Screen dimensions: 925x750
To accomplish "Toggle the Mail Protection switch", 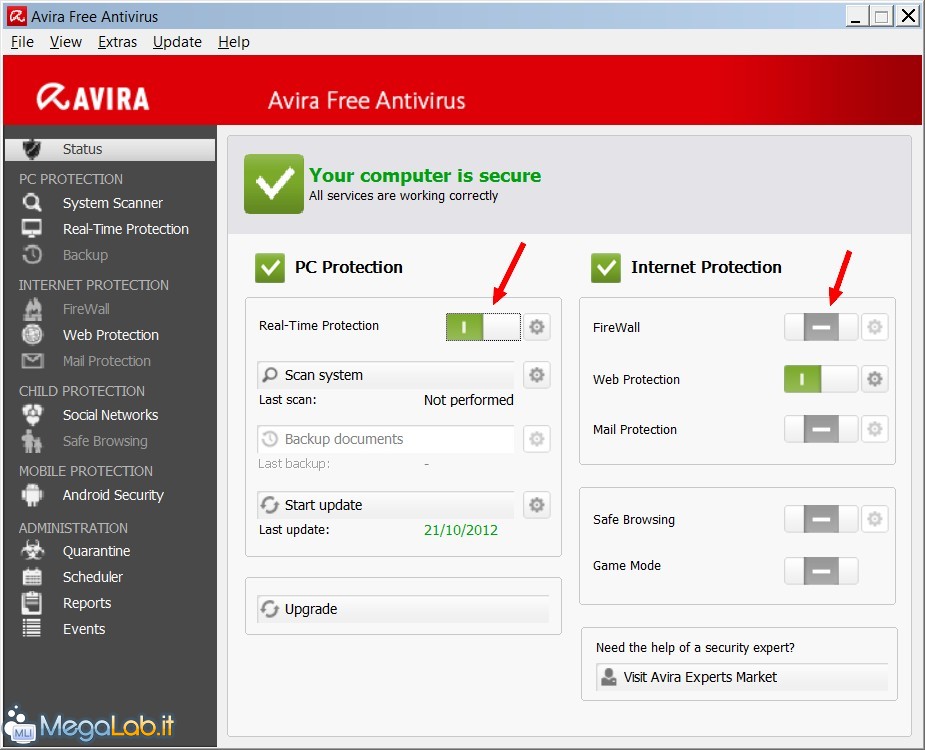I will 821,429.
